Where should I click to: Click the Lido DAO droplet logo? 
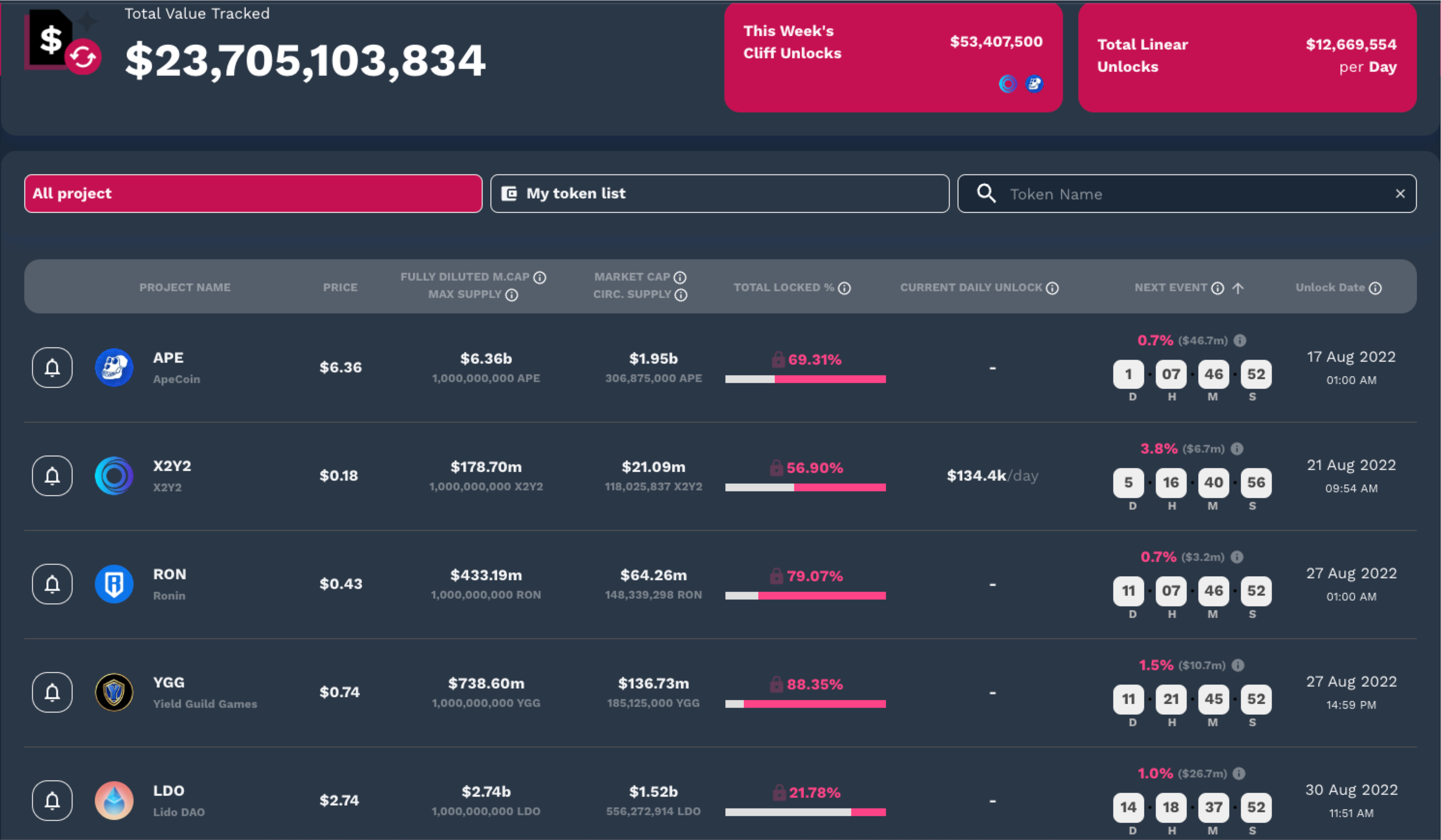coord(114,800)
